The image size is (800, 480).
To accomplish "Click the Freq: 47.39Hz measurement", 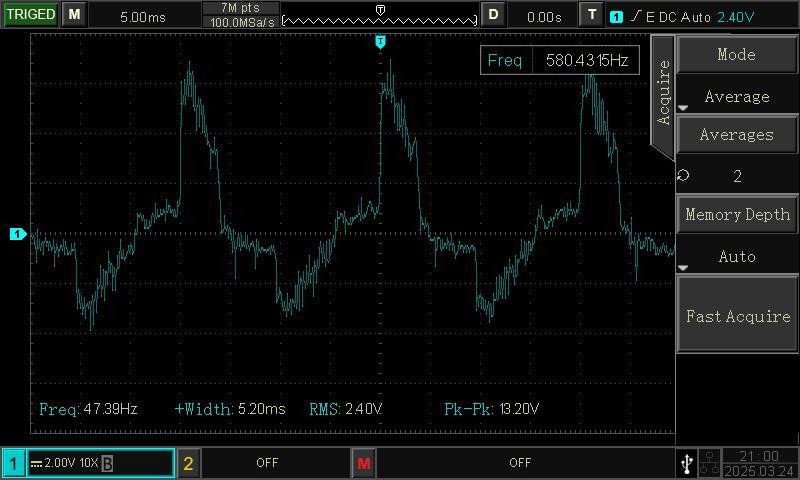I will (x=88, y=409).
